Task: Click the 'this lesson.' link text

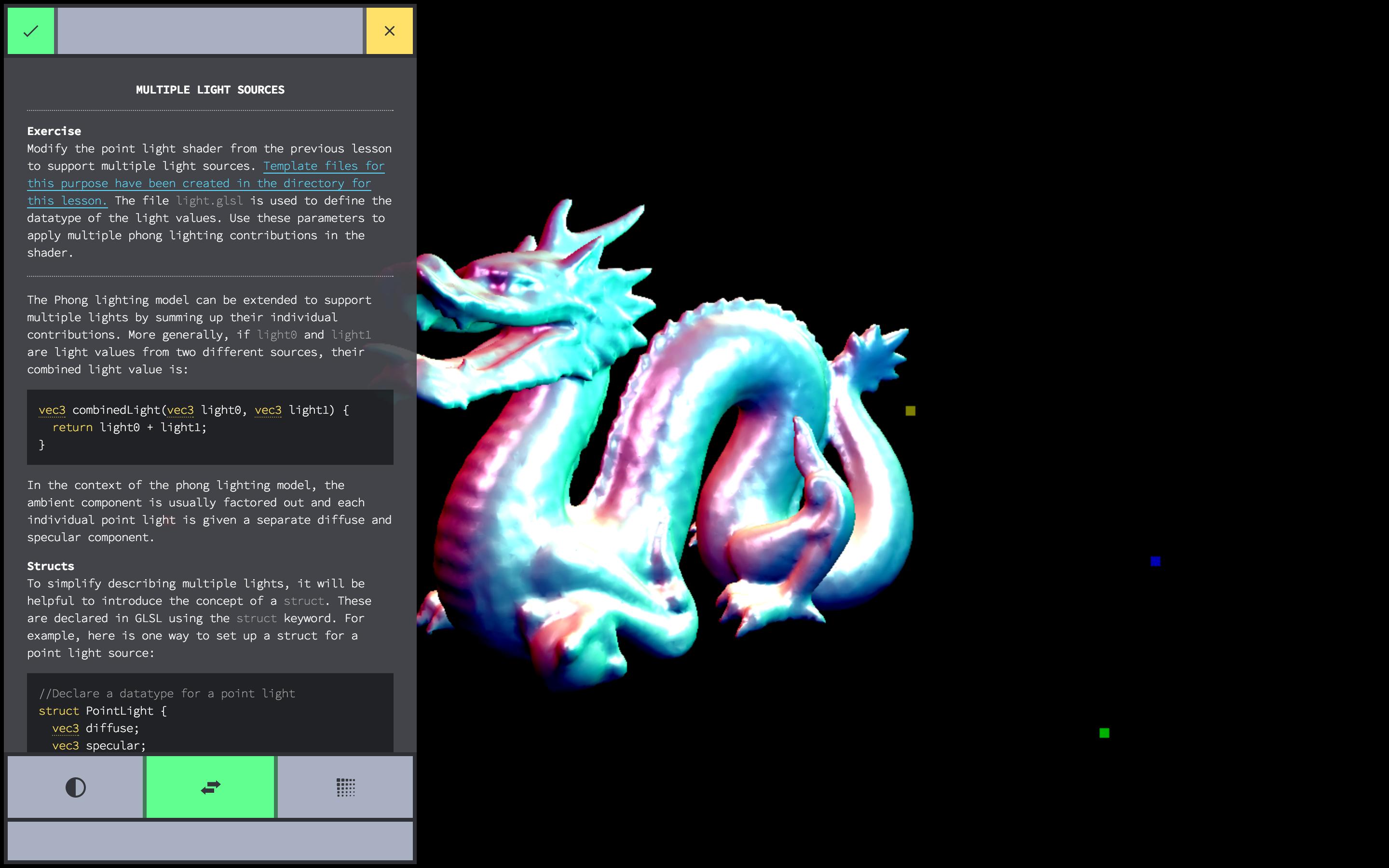Action: (67, 201)
